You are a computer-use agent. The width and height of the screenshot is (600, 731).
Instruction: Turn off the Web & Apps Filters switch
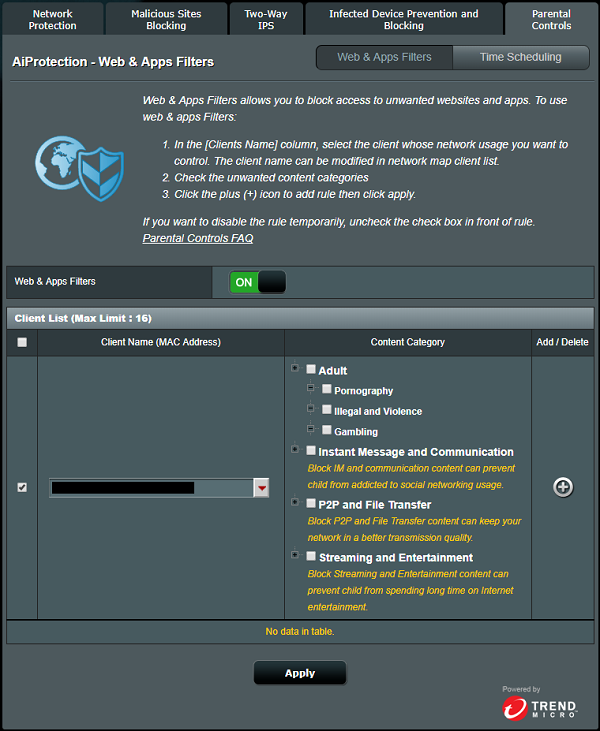click(x=258, y=283)
